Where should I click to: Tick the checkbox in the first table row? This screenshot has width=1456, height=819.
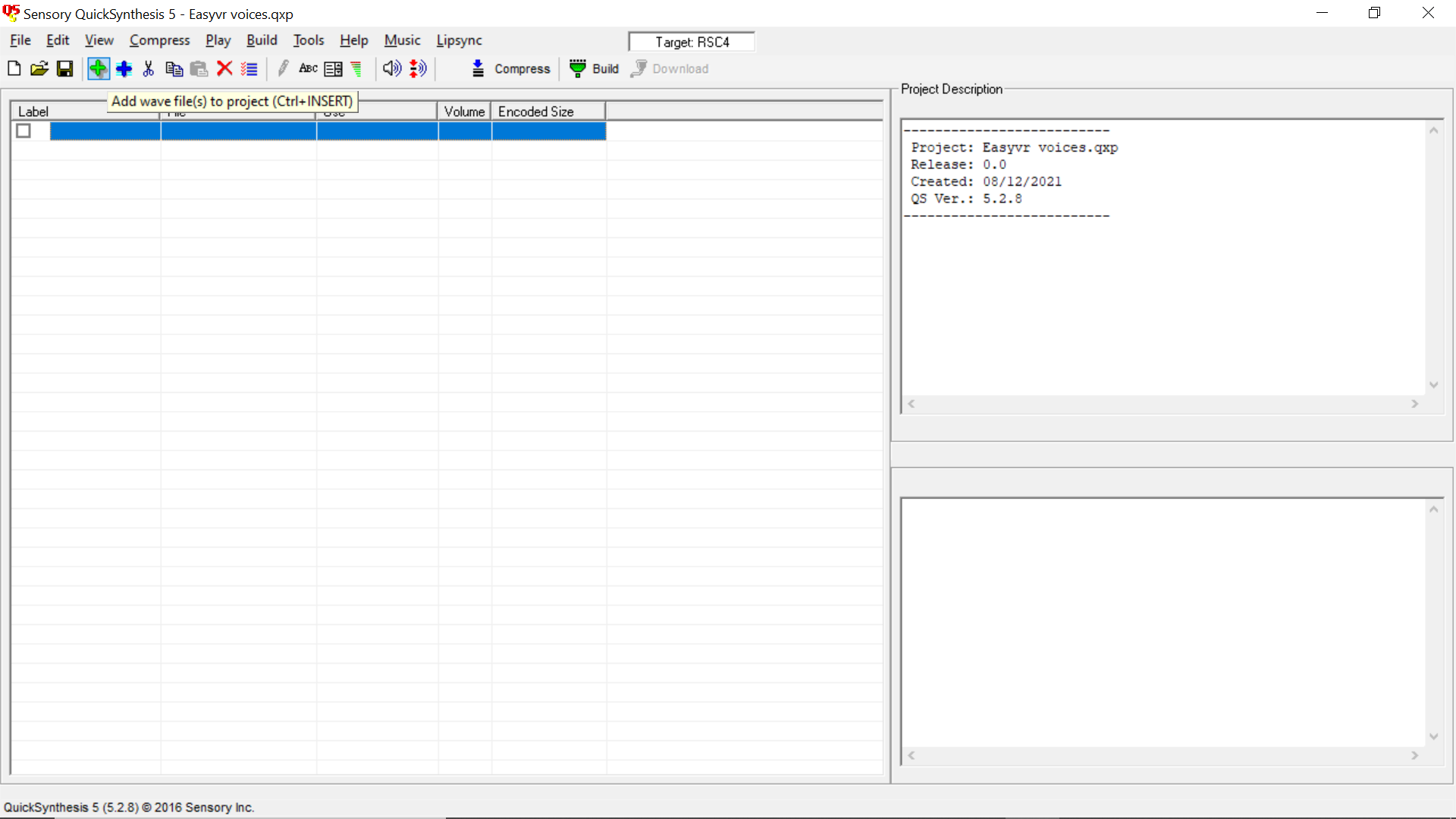(24, 131)
